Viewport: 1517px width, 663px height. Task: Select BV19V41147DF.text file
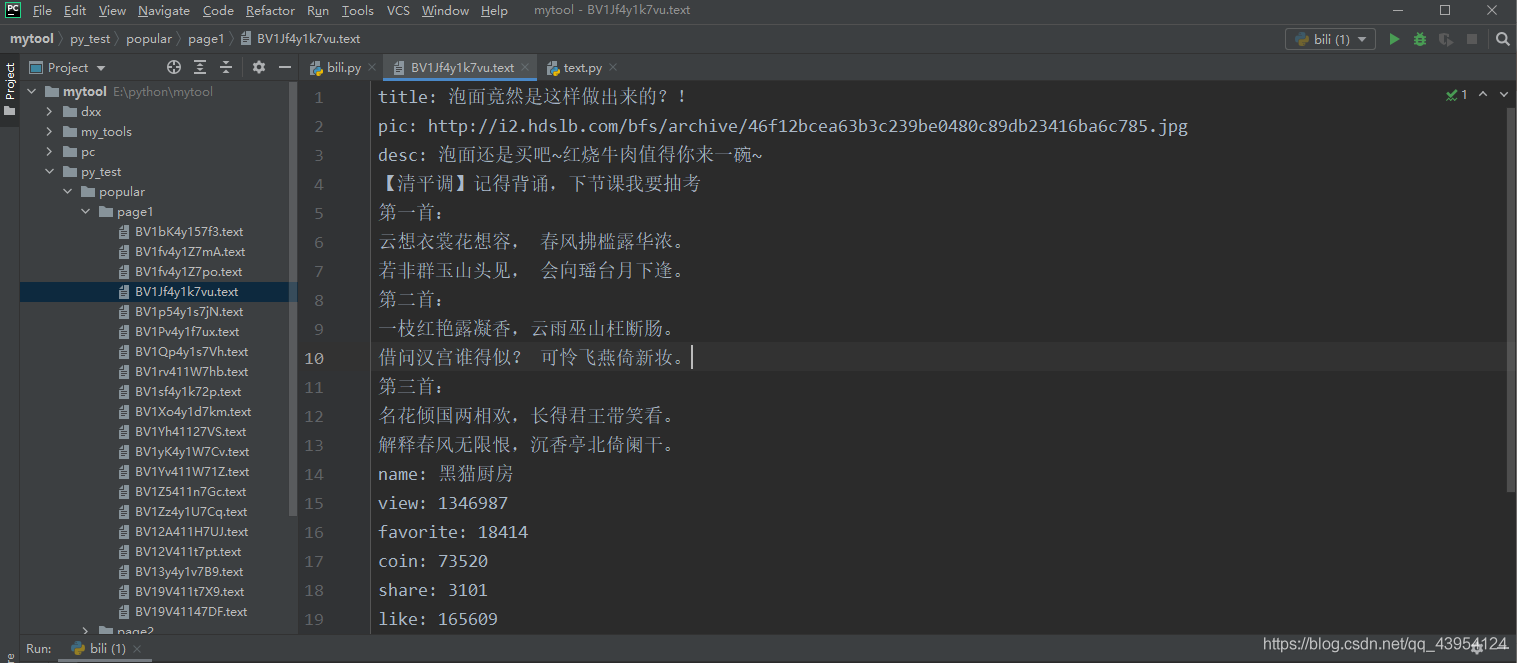tap(191, 611)
